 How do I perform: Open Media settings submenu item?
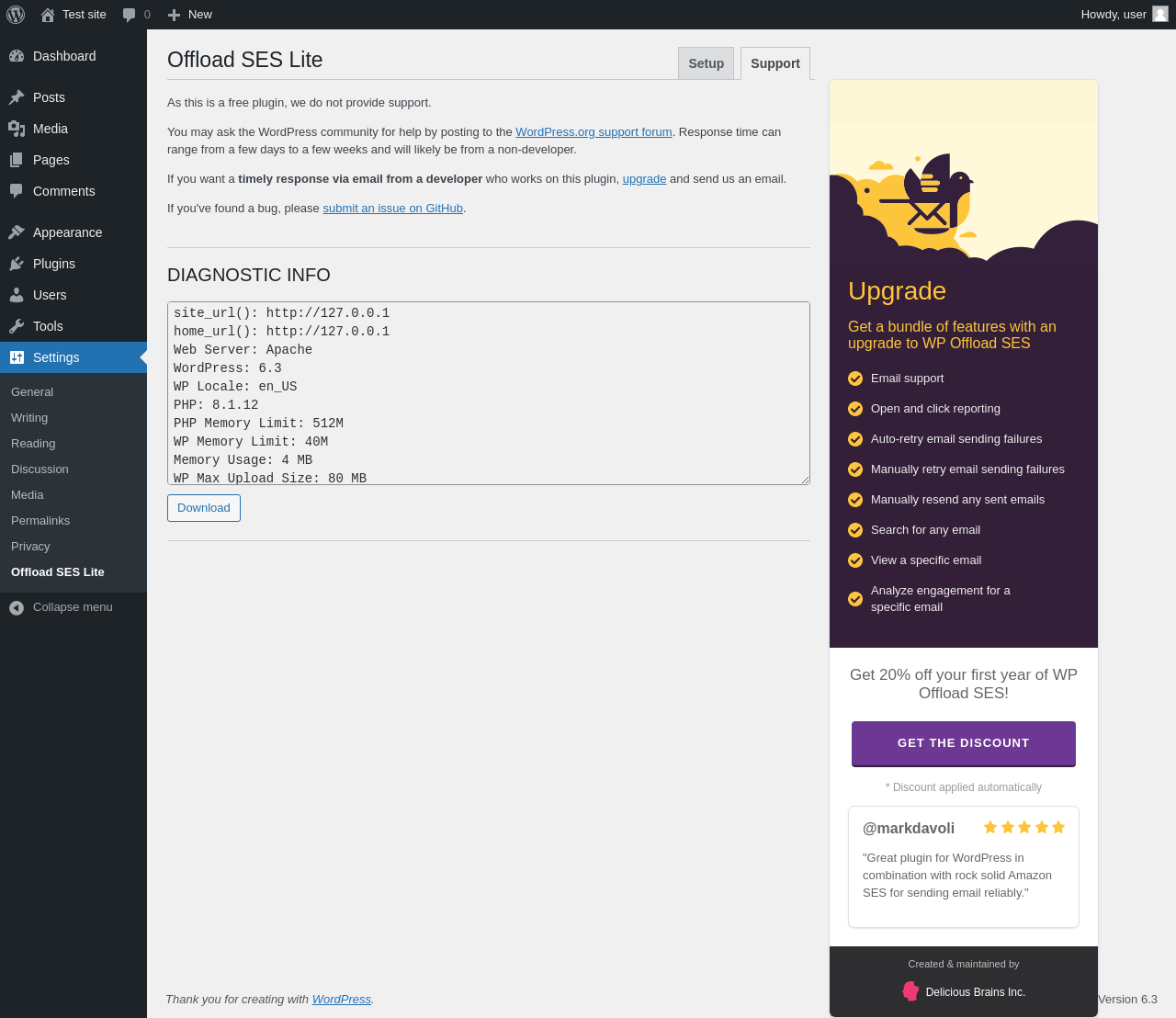[28, 494]
